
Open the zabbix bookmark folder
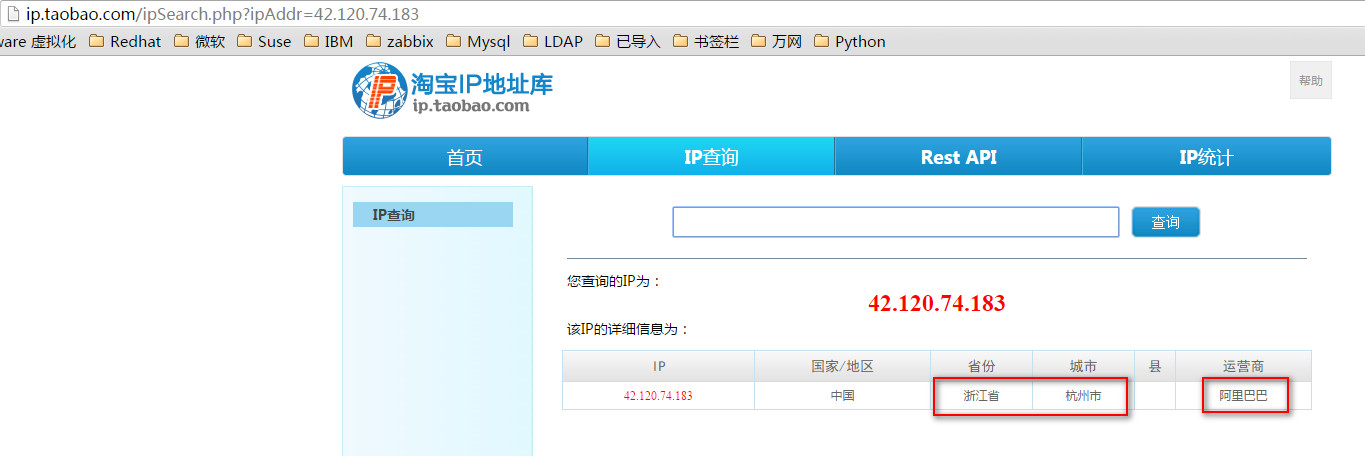click(x=400, y=42)
